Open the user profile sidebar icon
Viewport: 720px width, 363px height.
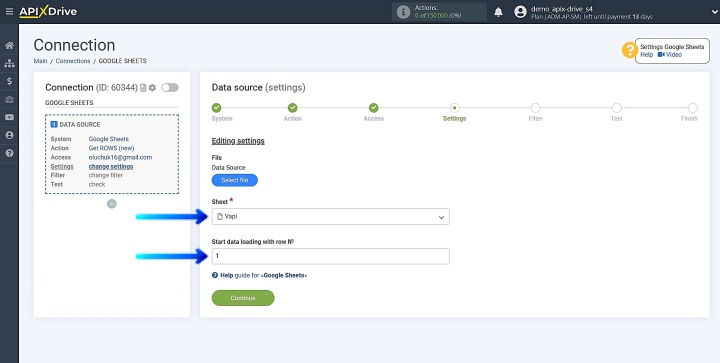coord(9,135)
